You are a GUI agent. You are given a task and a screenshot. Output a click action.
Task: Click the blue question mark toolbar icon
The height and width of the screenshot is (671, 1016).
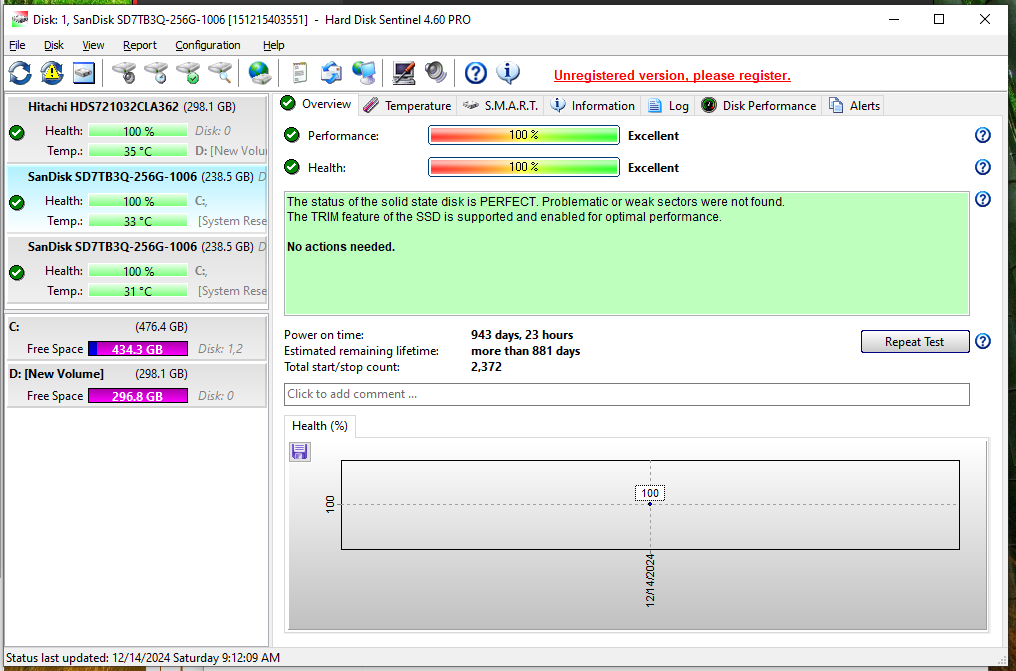(x=476, y=73)
